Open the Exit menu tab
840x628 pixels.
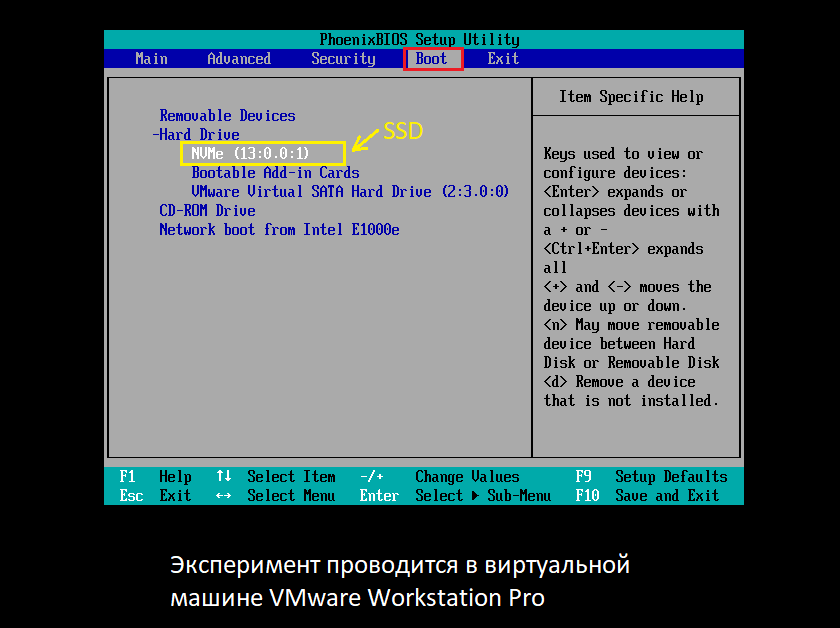[503, 58]
